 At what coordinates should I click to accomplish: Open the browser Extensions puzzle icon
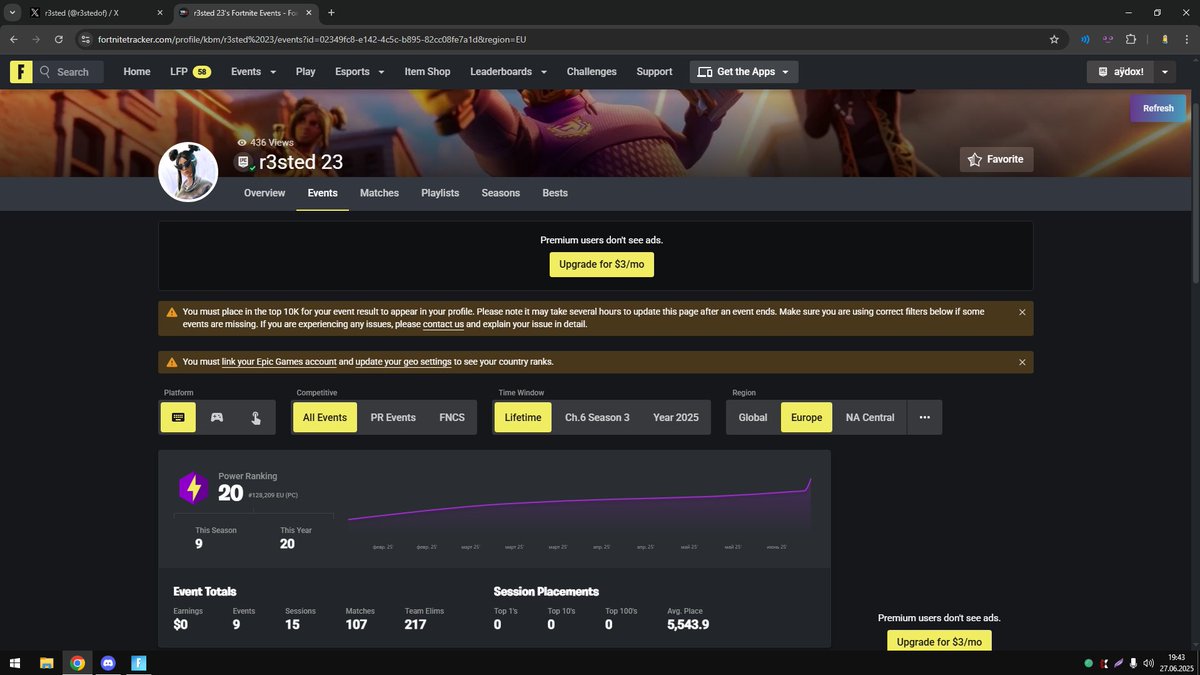1131,39
